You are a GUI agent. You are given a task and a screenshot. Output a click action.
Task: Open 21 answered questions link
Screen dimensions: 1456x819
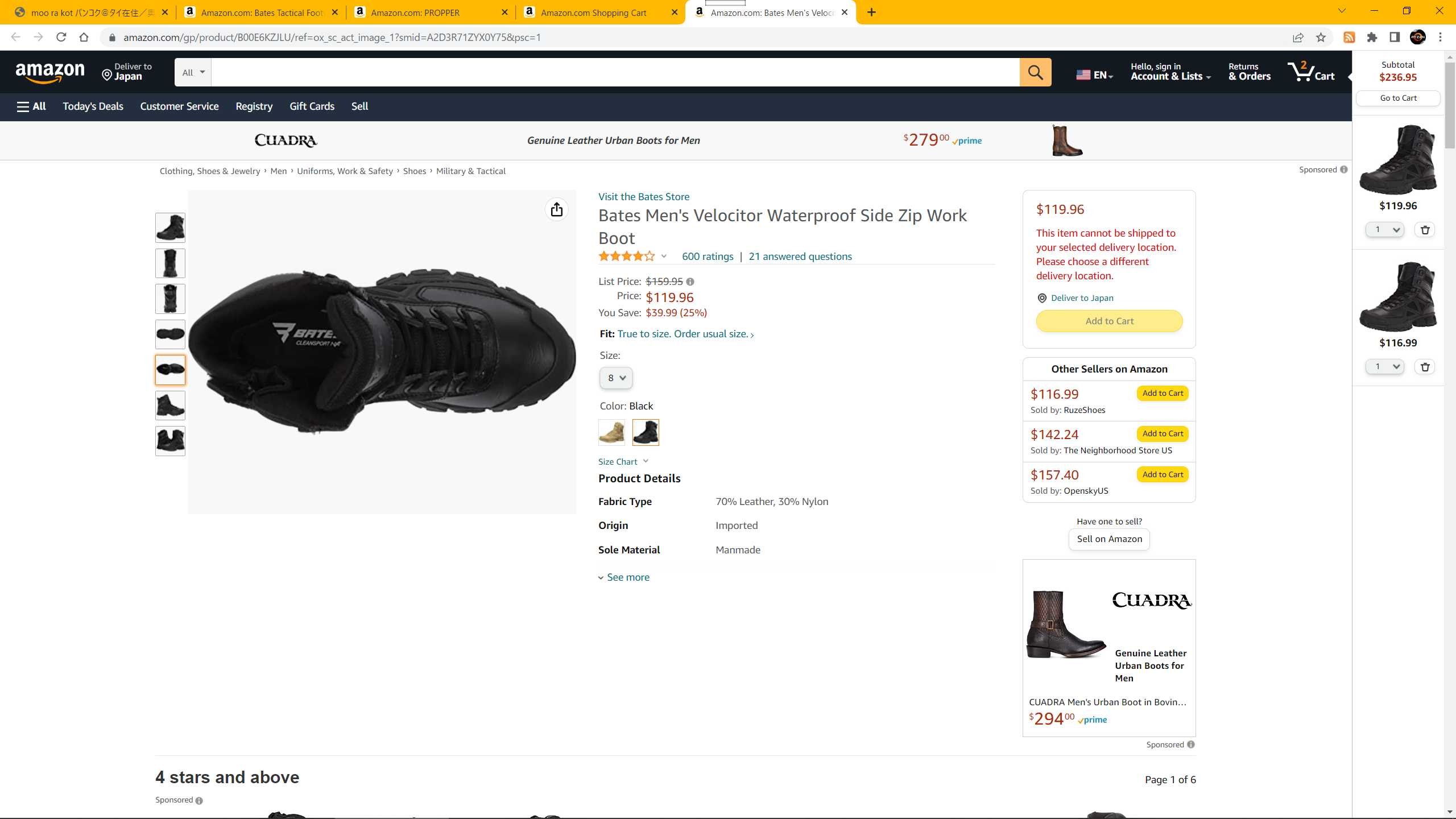pyautogui.click(x=800, y=257)
